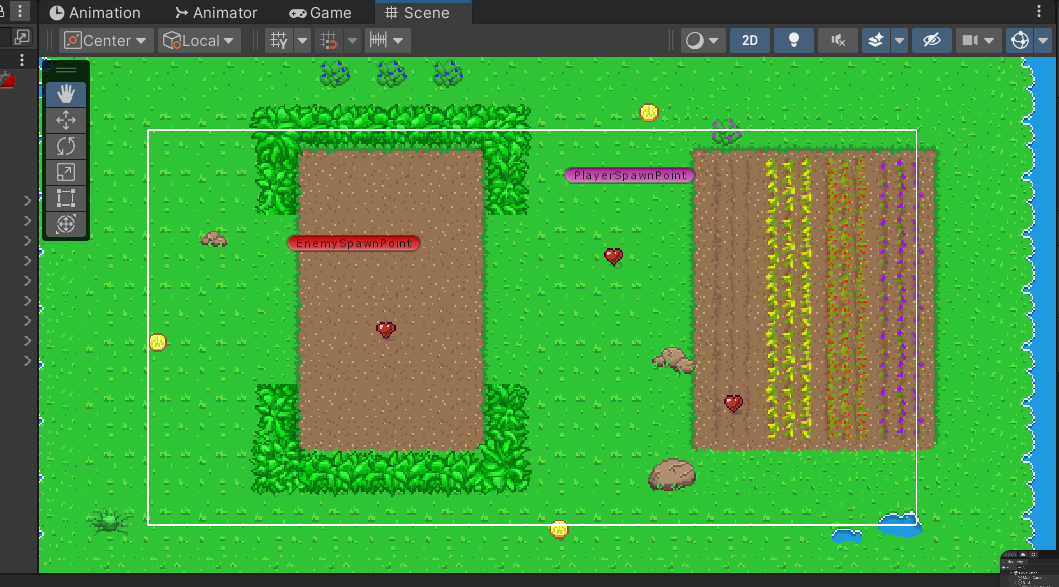Toggle scene lighting with the lightbulb button
The image size is (1059, 587).
pos(794,41)
